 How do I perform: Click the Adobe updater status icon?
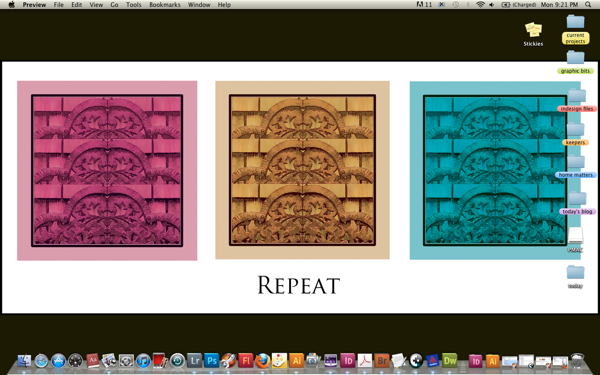424,5
